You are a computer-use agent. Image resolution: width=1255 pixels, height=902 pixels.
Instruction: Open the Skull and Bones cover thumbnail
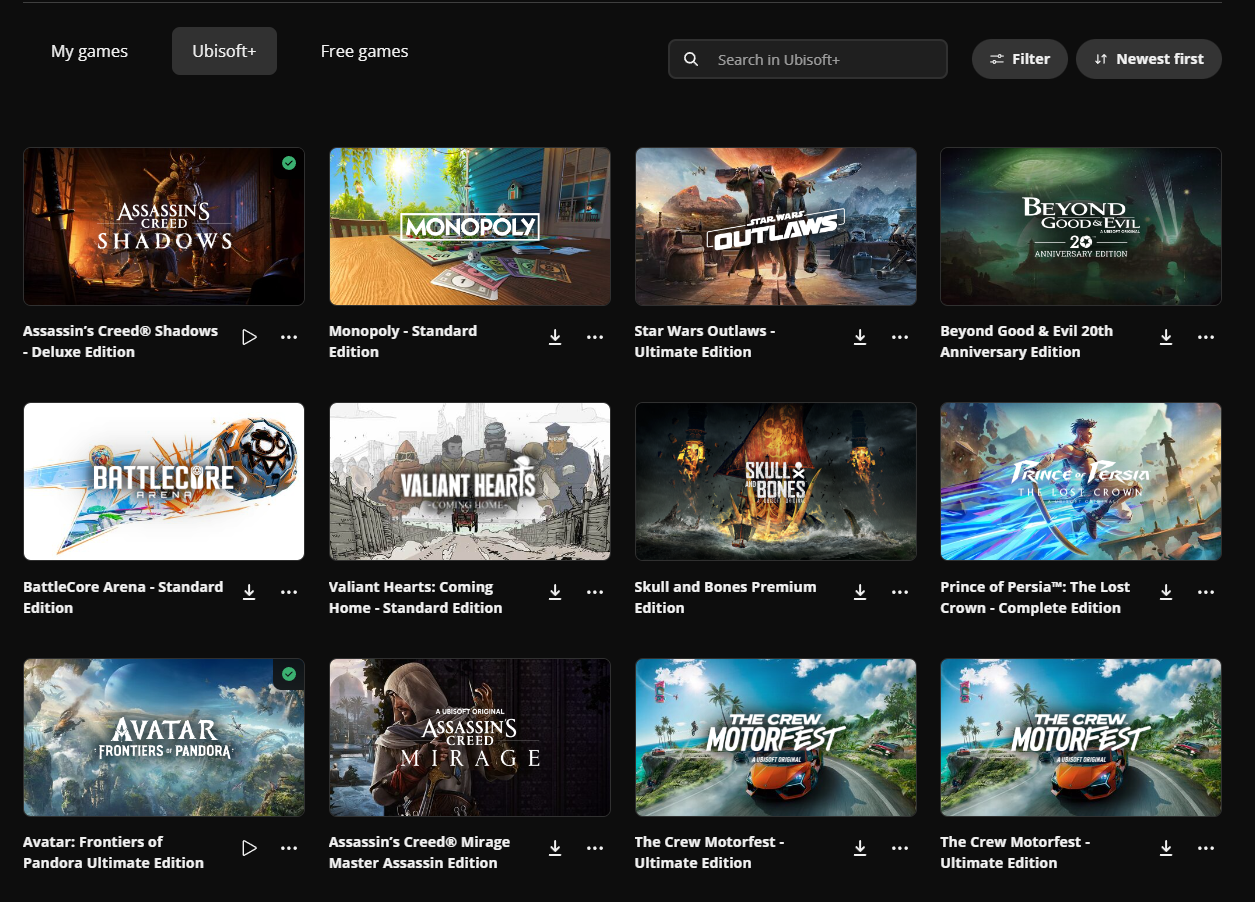[x=775, y=481]
